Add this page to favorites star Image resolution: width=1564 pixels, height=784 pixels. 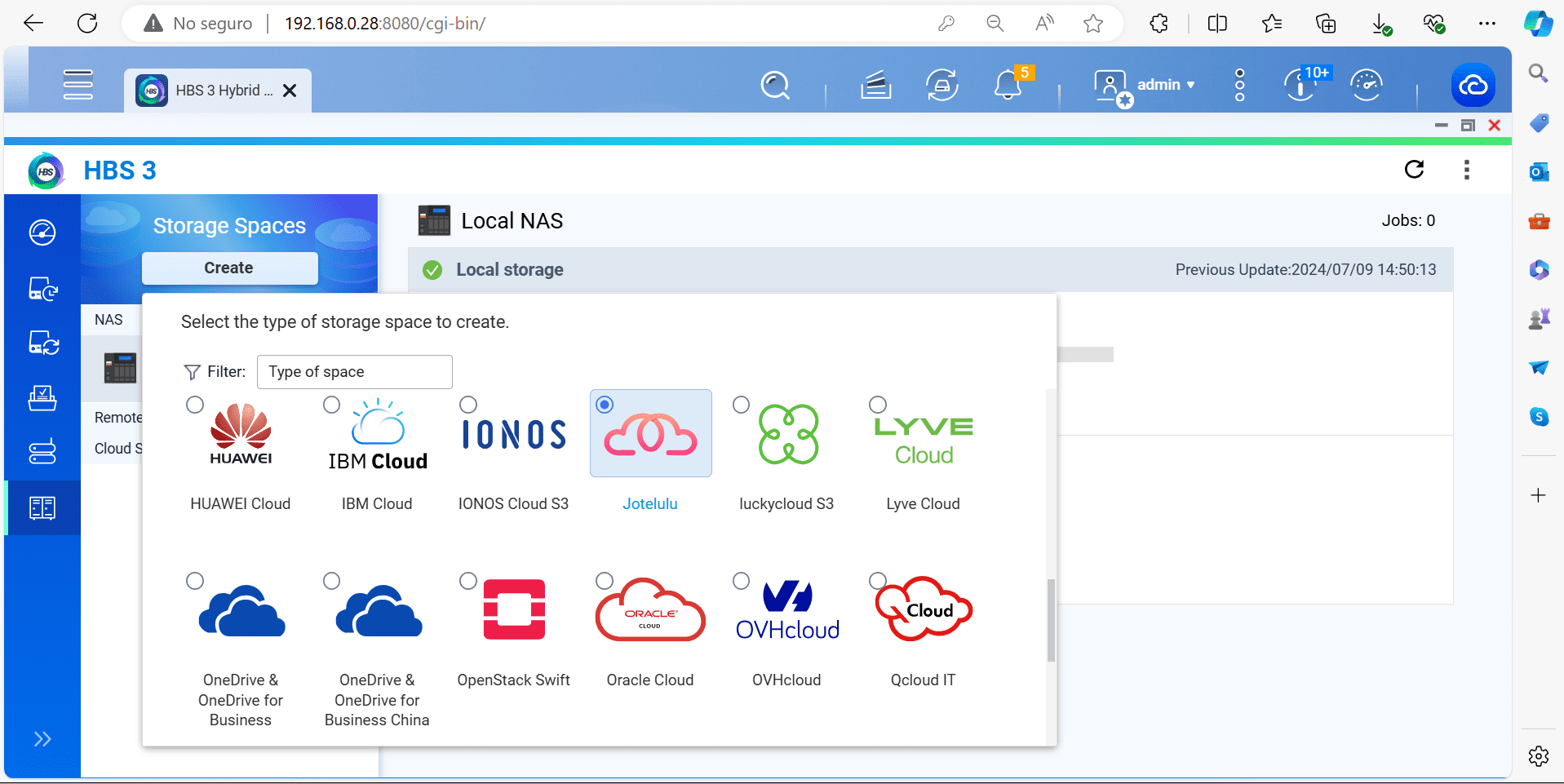1093,24
